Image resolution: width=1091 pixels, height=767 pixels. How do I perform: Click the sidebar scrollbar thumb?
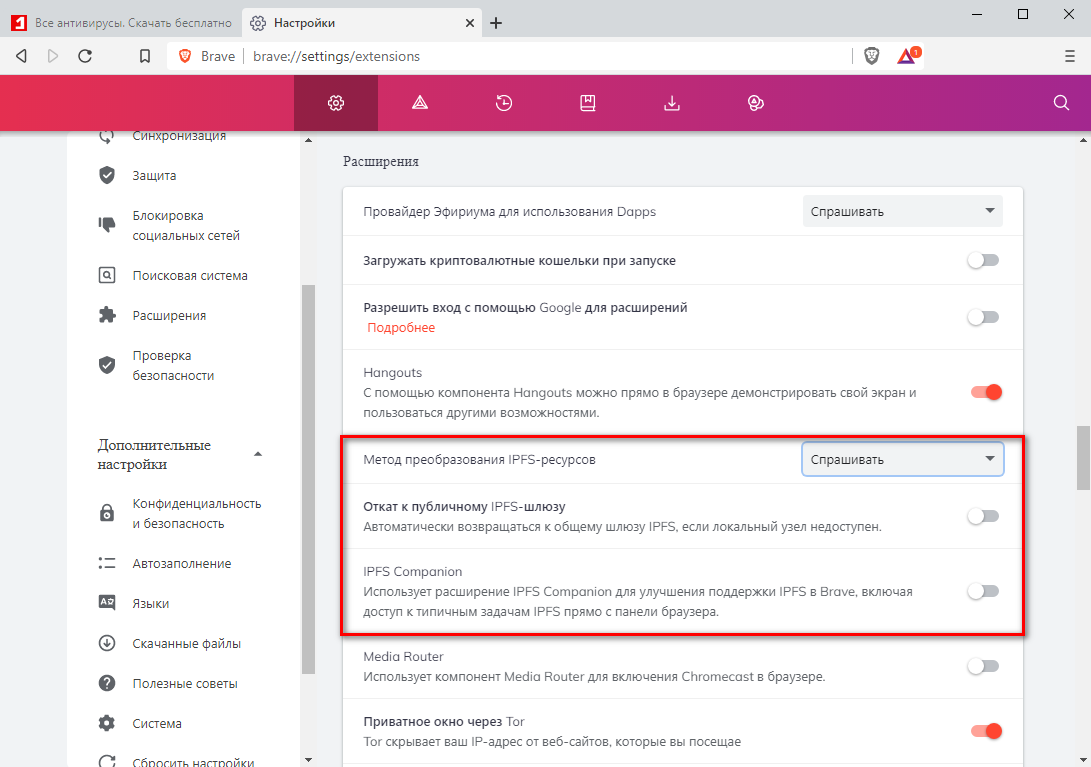pyautogui.click(x=308, y=479)
